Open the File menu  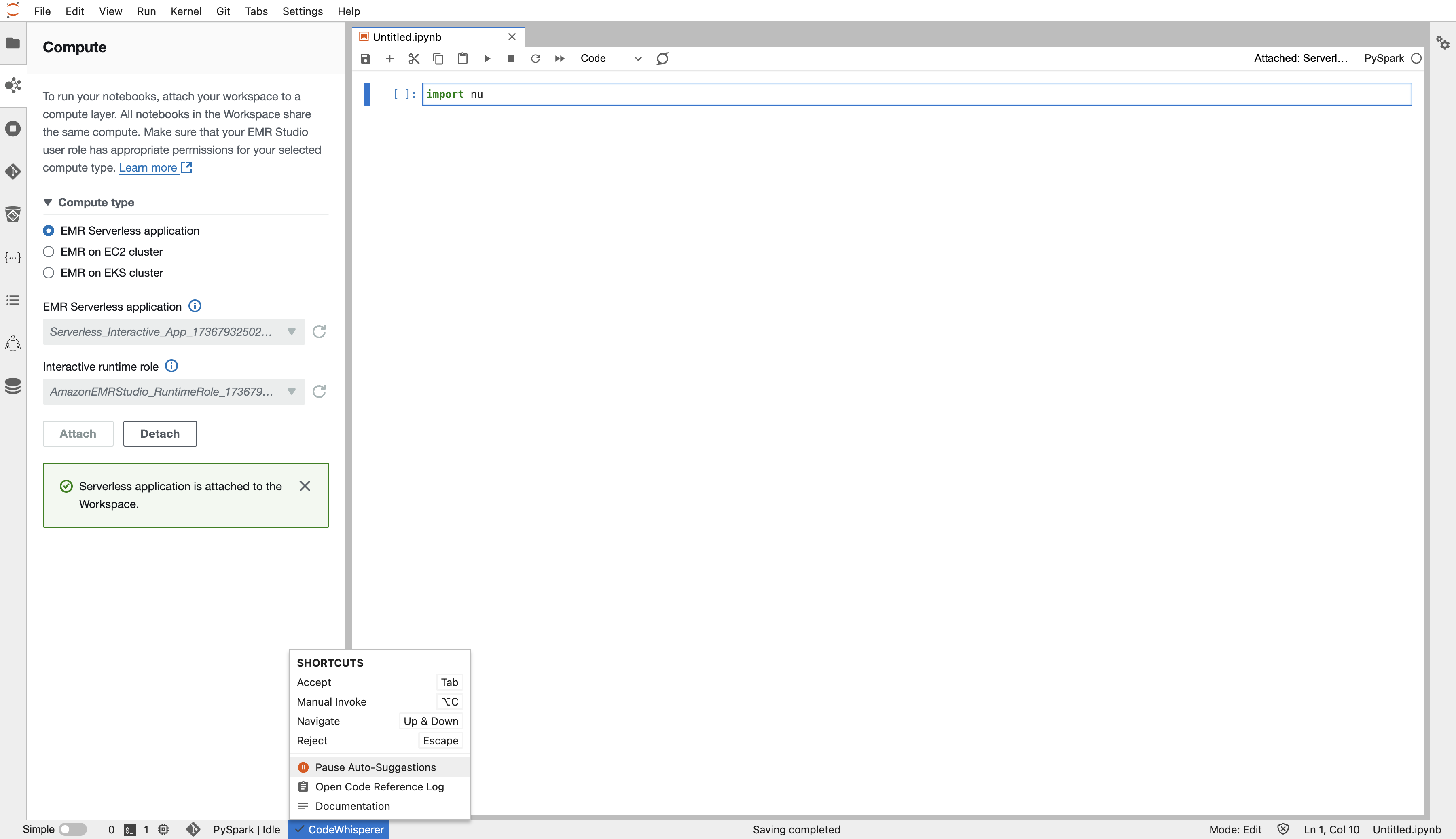point(42,11)
